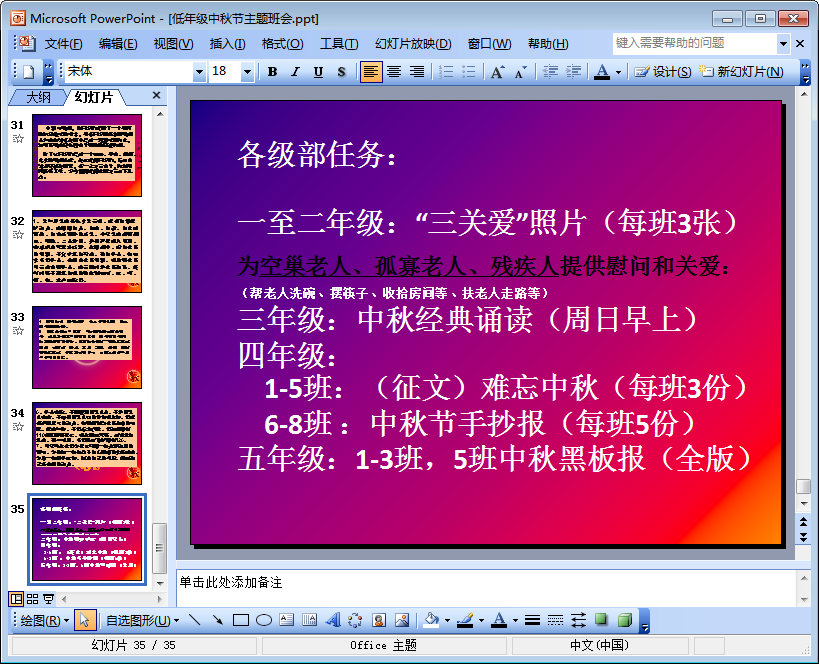Open the 幻灯片放映(D) menu
Viewport: 819px width, 664px height.
(x=413, y=44)
